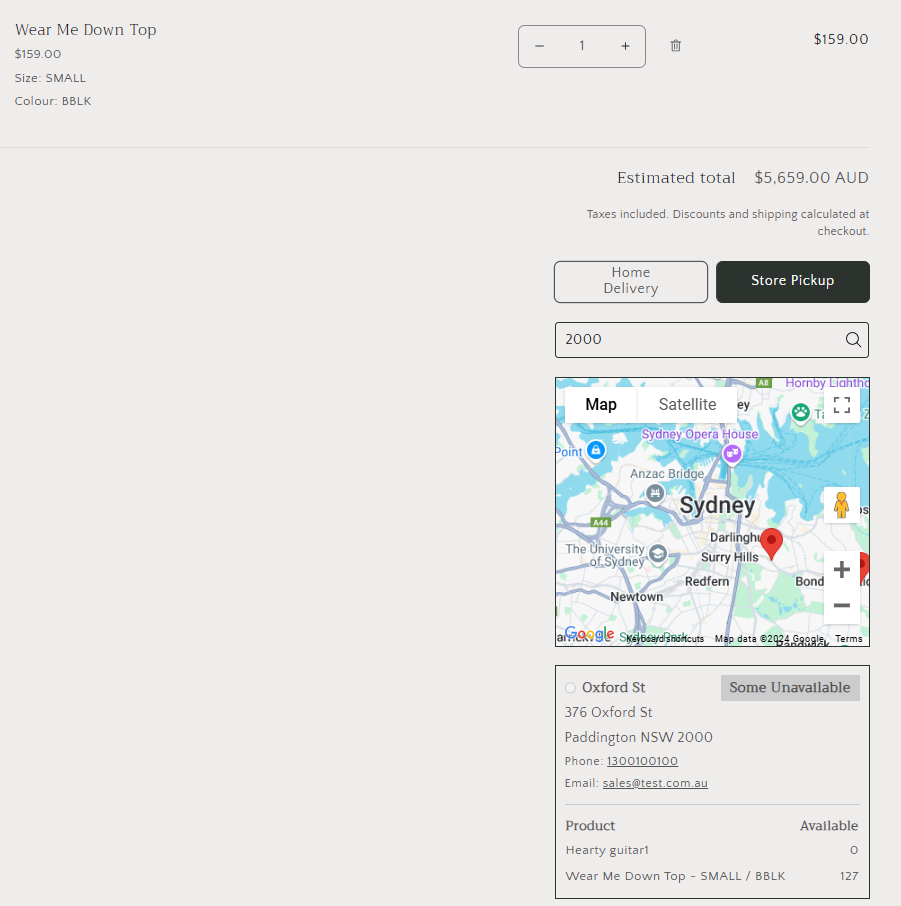Click the University of Sydney map marker
The height and width of the screenshot is (906, 901).
pos(658,554)
